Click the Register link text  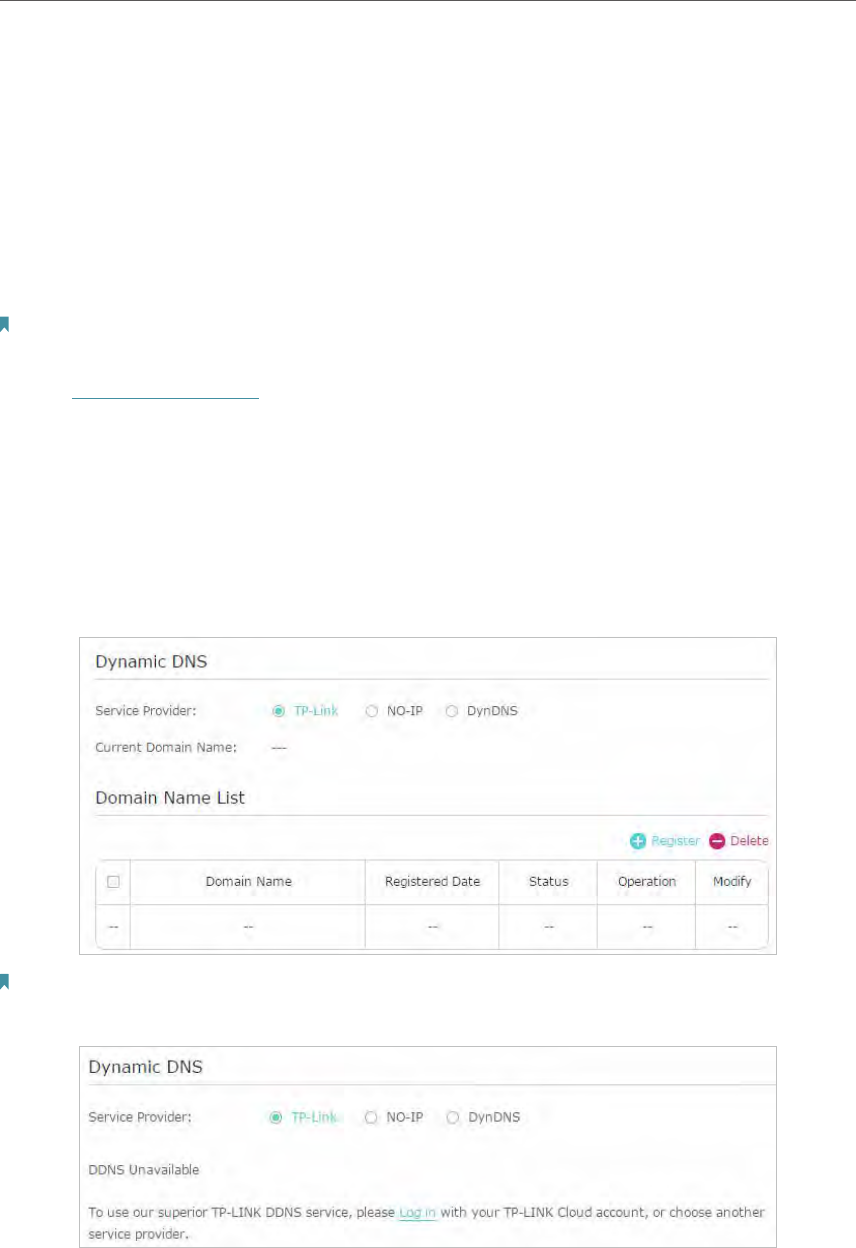[675, 841]
